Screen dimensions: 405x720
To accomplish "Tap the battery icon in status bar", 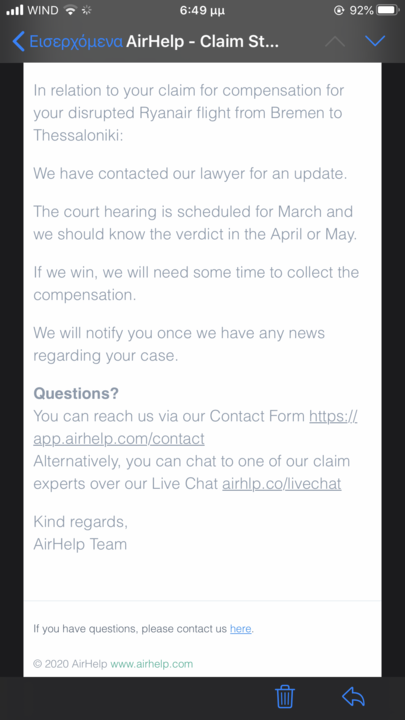I will click(x=388, y=10).
